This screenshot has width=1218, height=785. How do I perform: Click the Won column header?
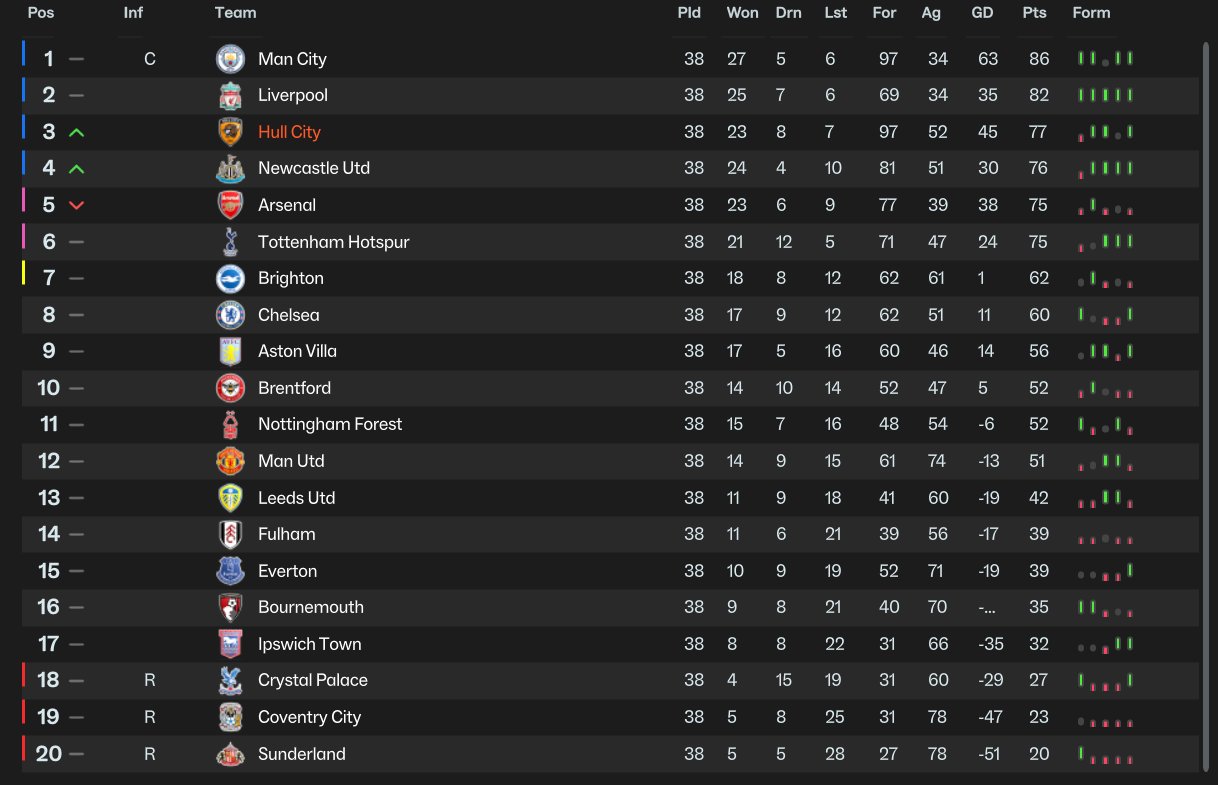(742, 13)
